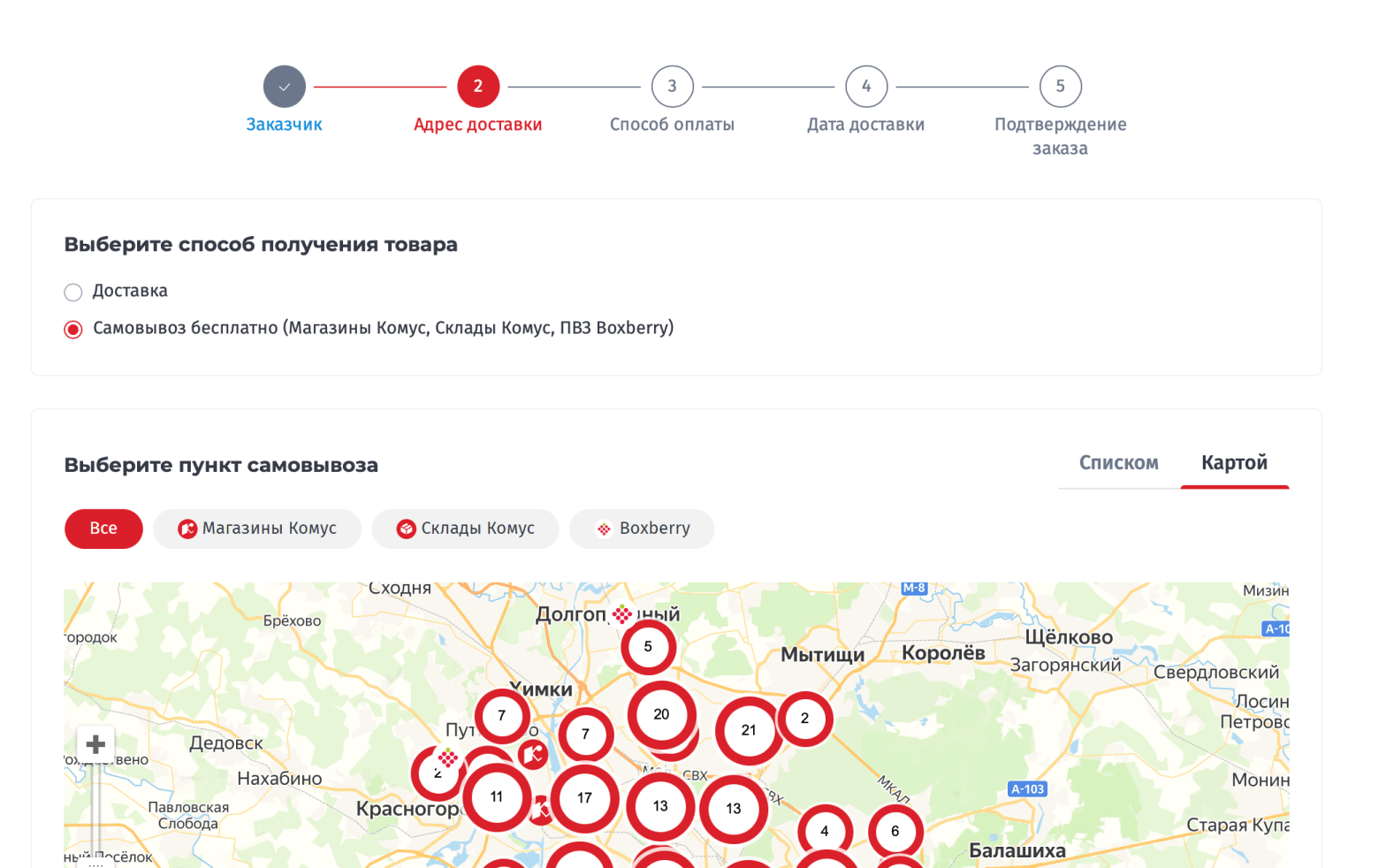This screenshot has width=1386, height=868.
Task: Open the Заказчик step link
Action: (284, 125)
